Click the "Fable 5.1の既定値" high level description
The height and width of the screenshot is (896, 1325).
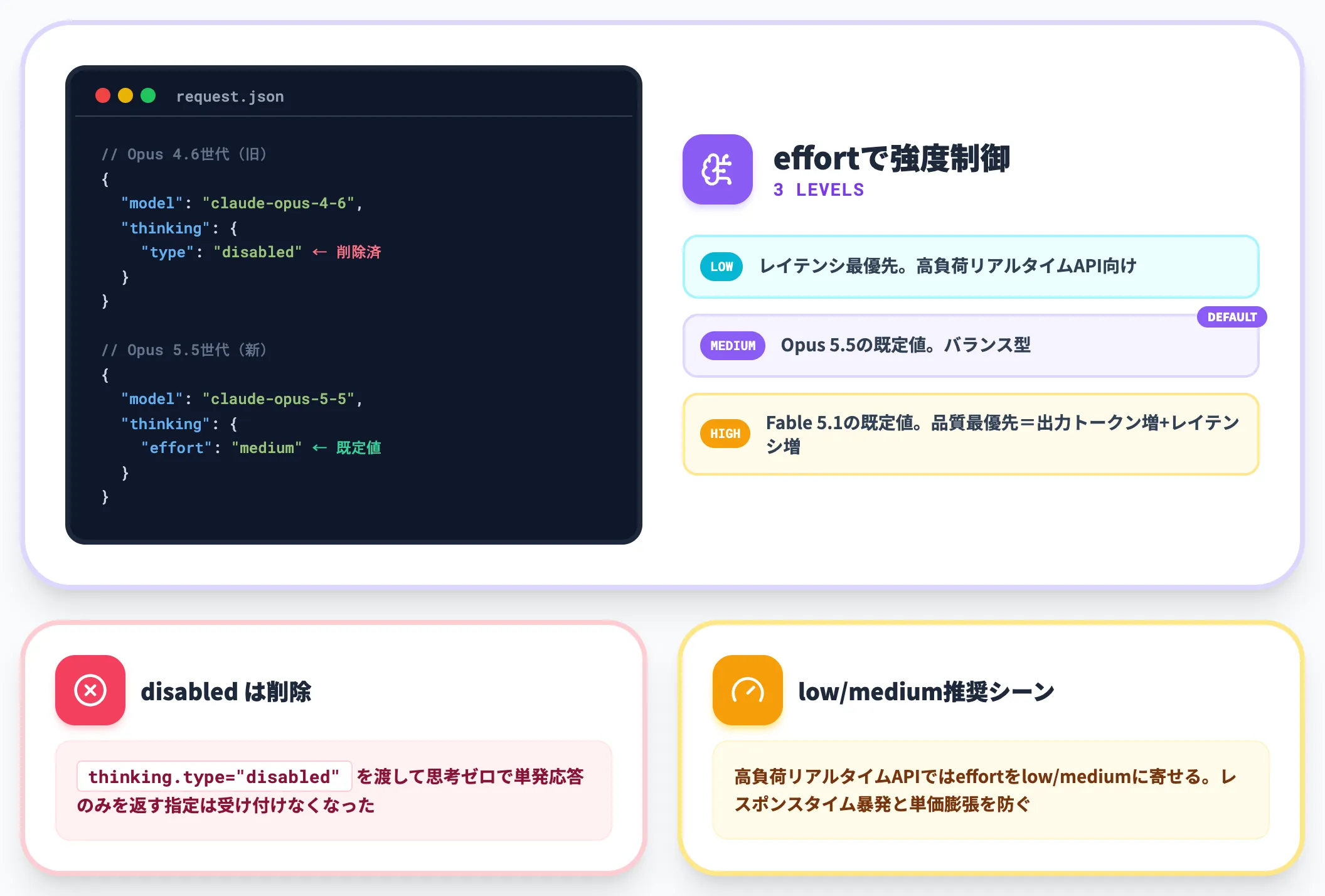coord(1003,434)
